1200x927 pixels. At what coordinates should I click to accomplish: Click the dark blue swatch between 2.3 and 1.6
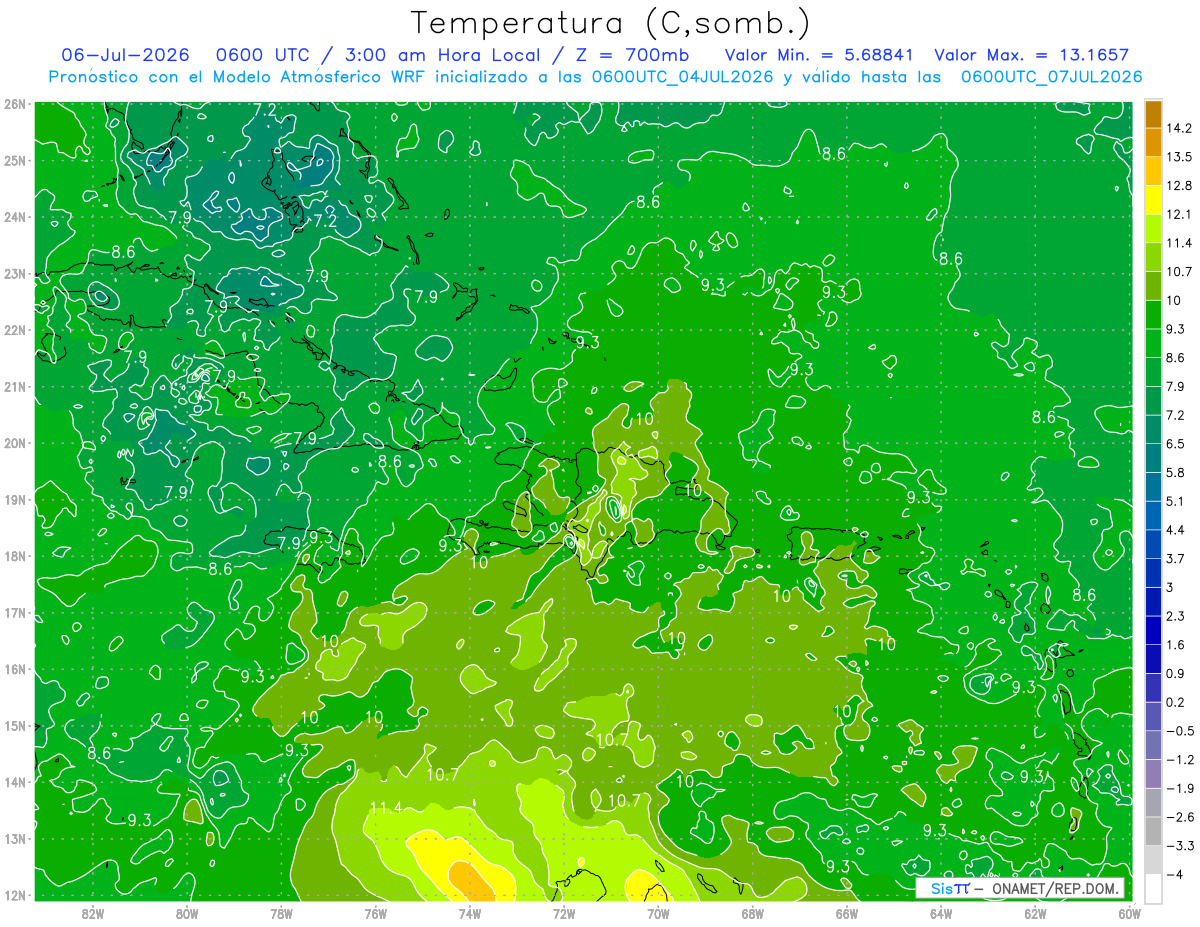(1153, 630)
